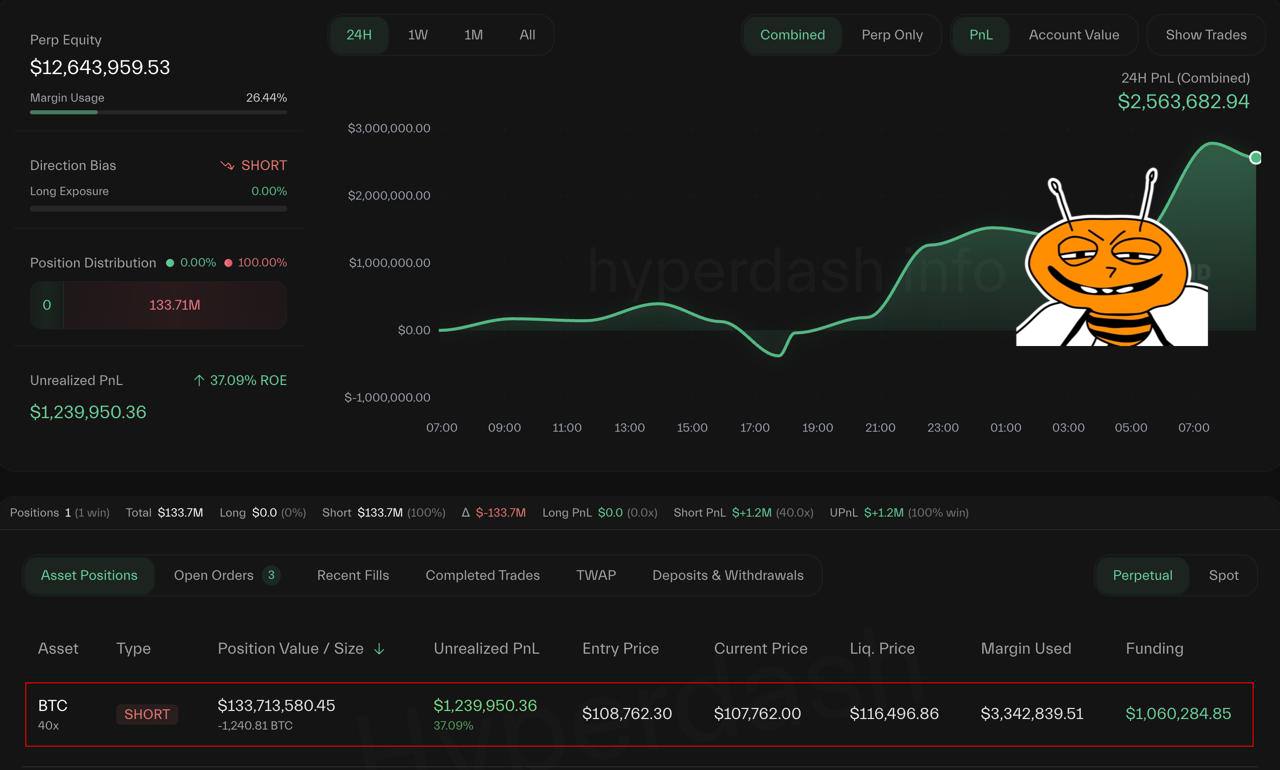Image resolution: width=1280 pixels, height=770 pixels.
Task: Click the SHORT trend-down arrow icon
Action: (x=227, y=166)
